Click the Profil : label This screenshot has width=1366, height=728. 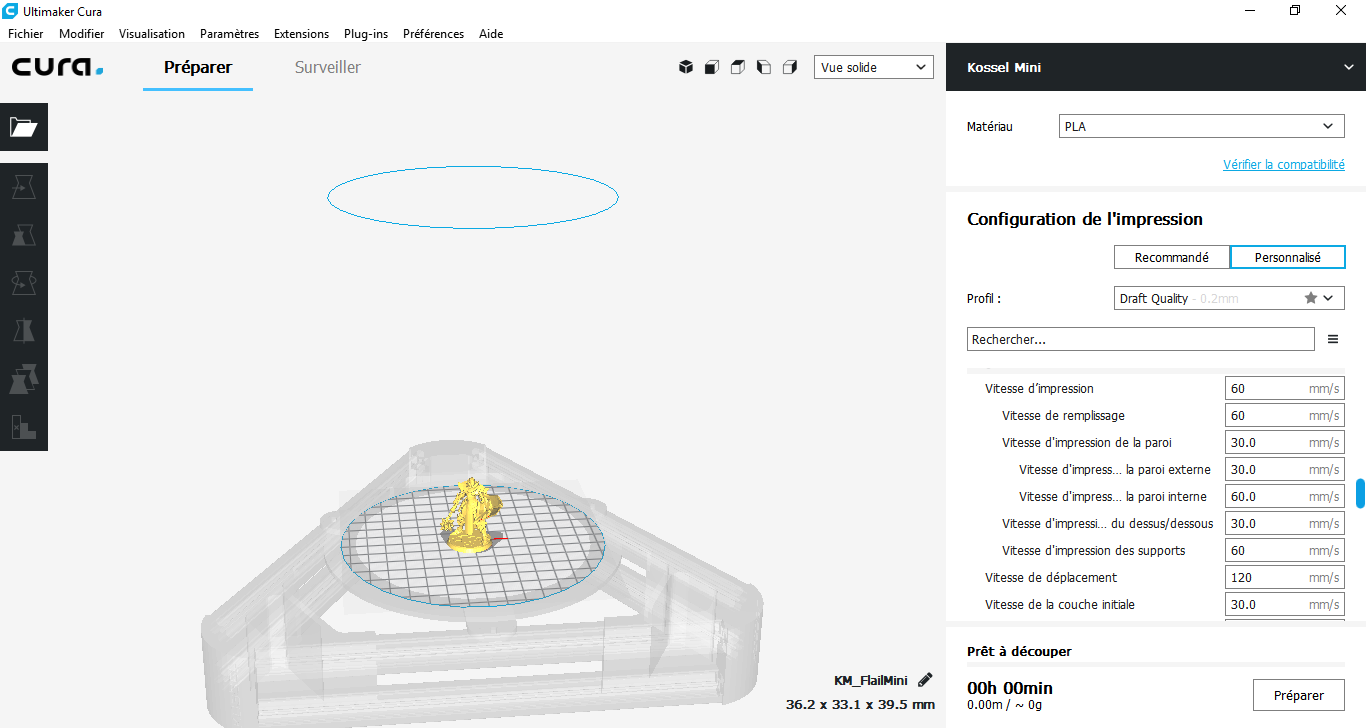[984, 298]
